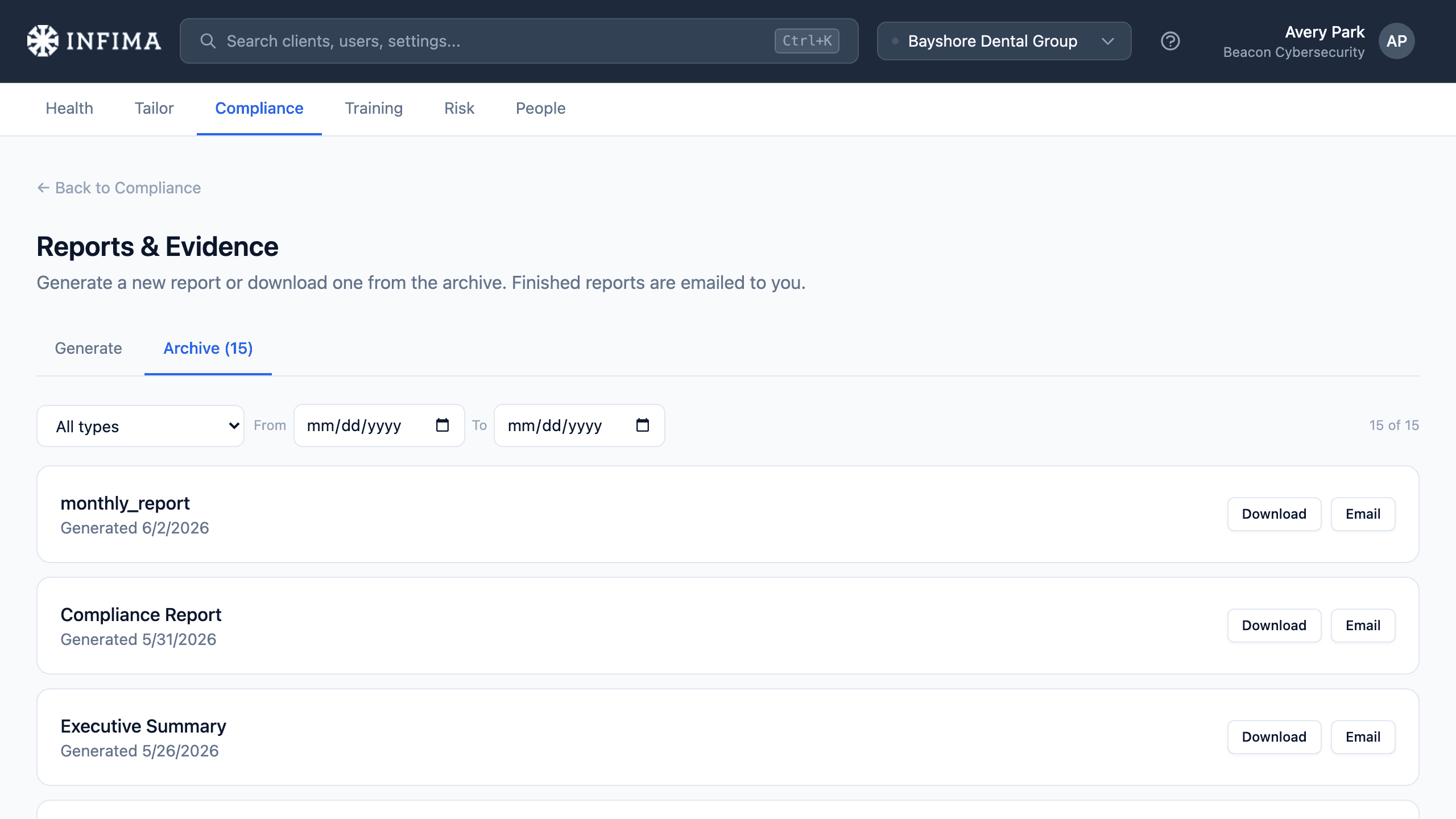Click the 'Generated 5/26/2026' date text
The image size is (1456, 819).
coord(139,751)
